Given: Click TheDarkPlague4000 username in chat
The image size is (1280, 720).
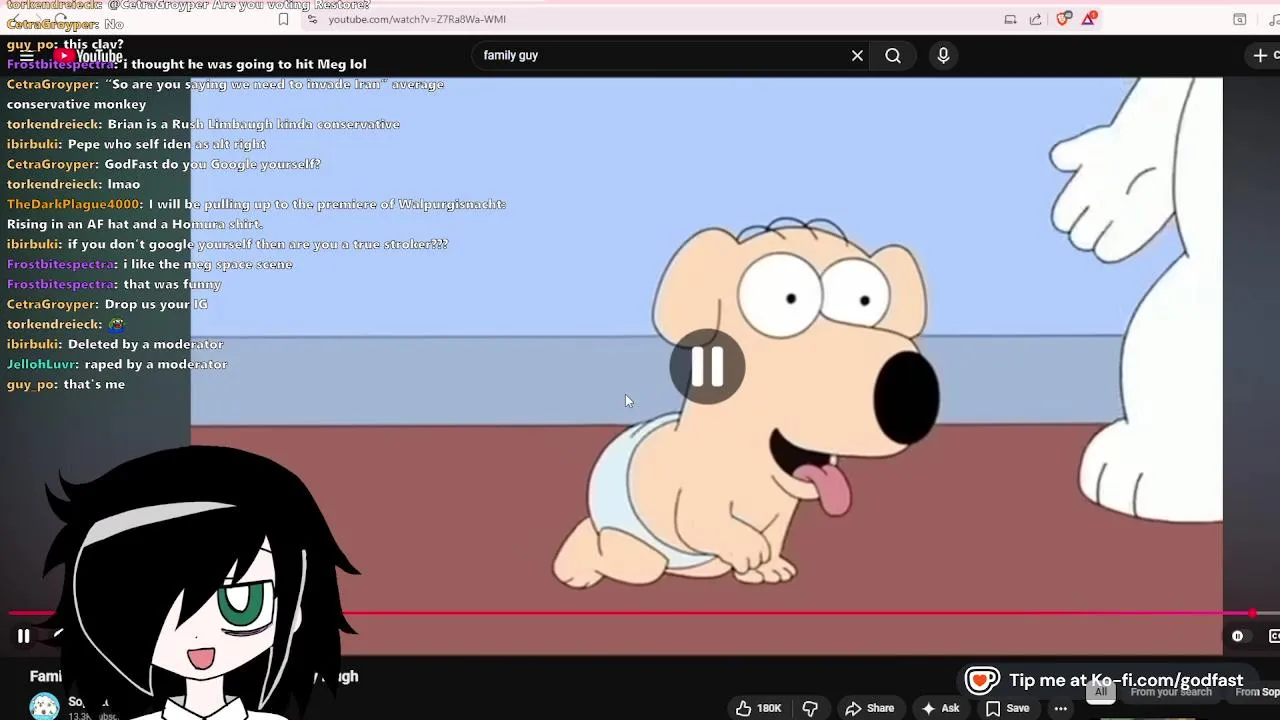Looking at the screenshot, I should point(74,204).
